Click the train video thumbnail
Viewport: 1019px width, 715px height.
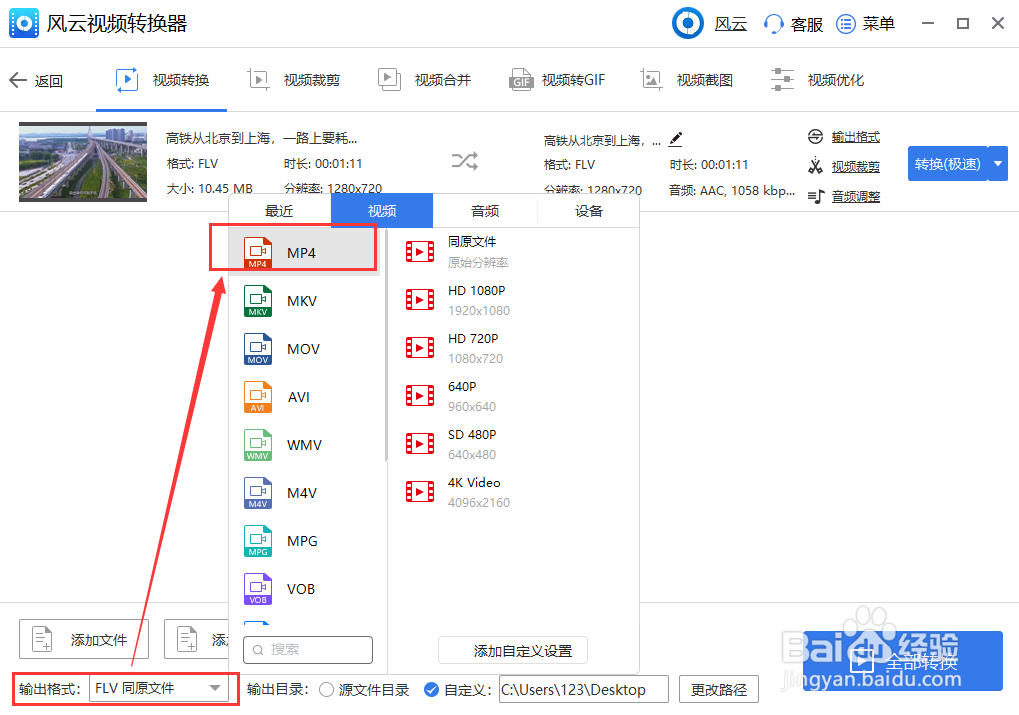[83, 162]
